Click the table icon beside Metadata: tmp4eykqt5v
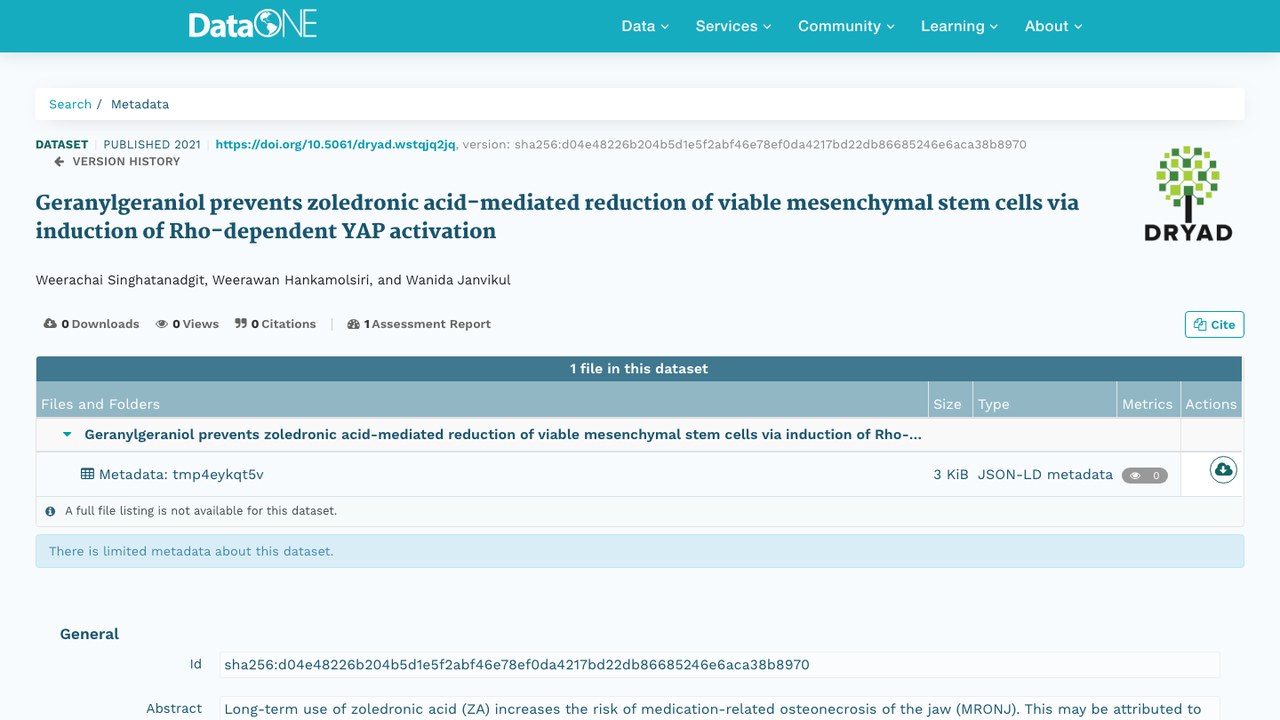Viewport: 1280px width, 720px height. [x=87, y=474]
